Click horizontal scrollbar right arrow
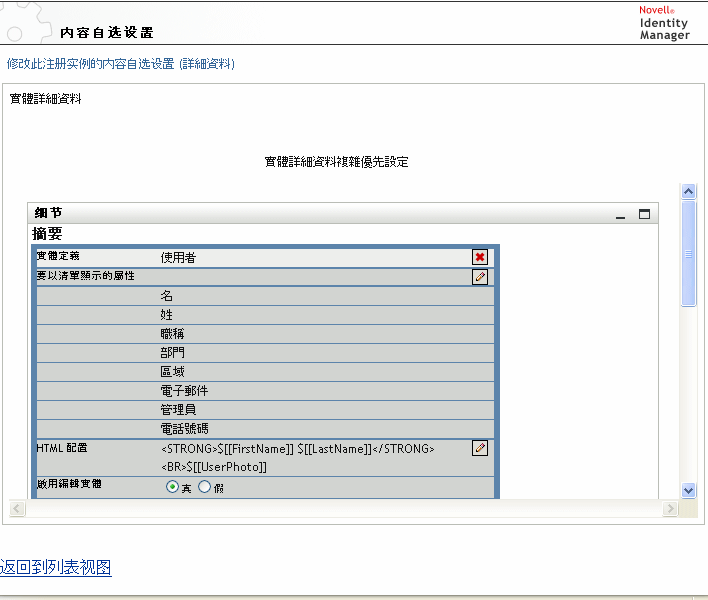Viewport: 708px width, 600px height. pos(671,509)
